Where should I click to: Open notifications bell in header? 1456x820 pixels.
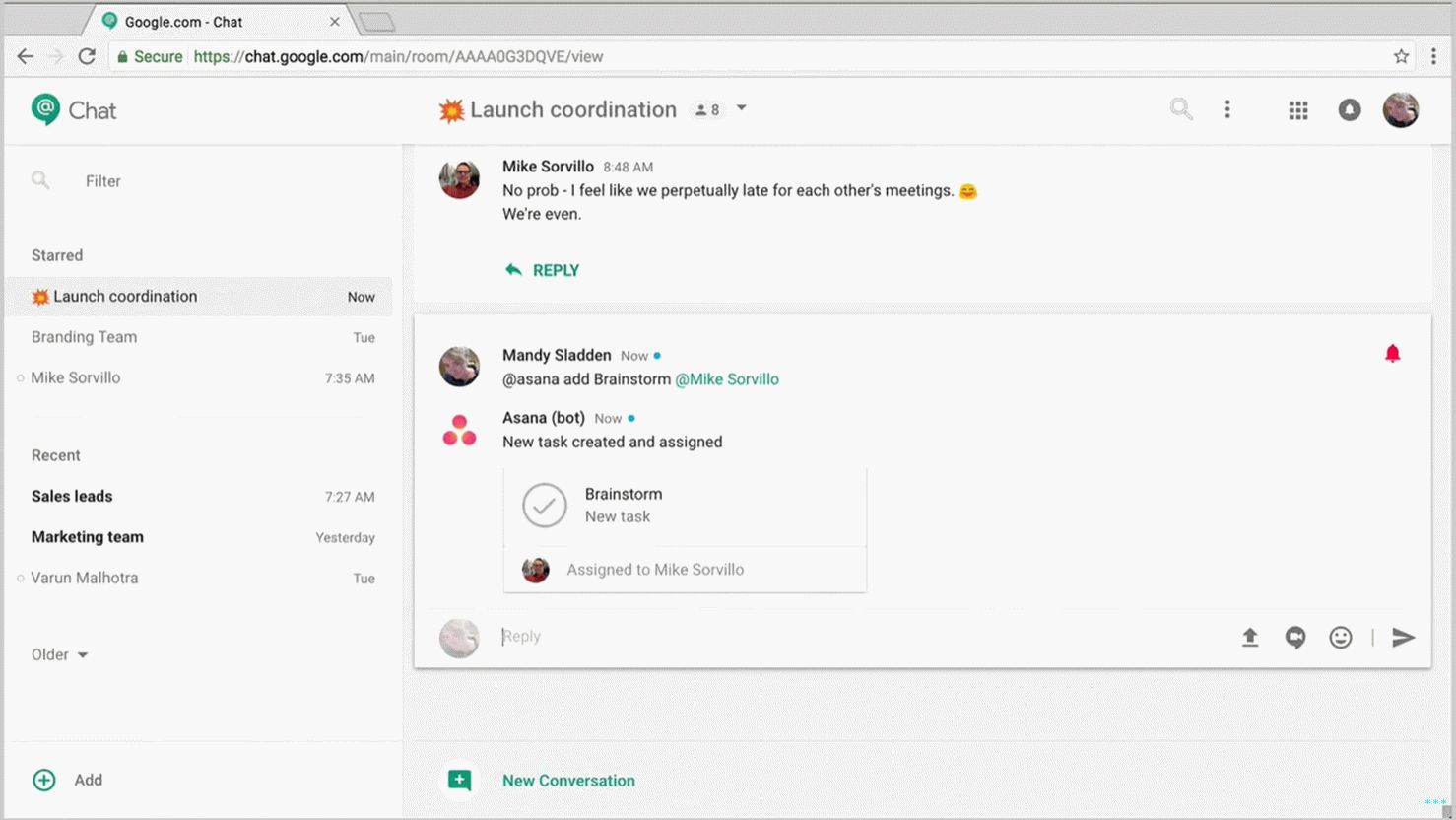1350,109
